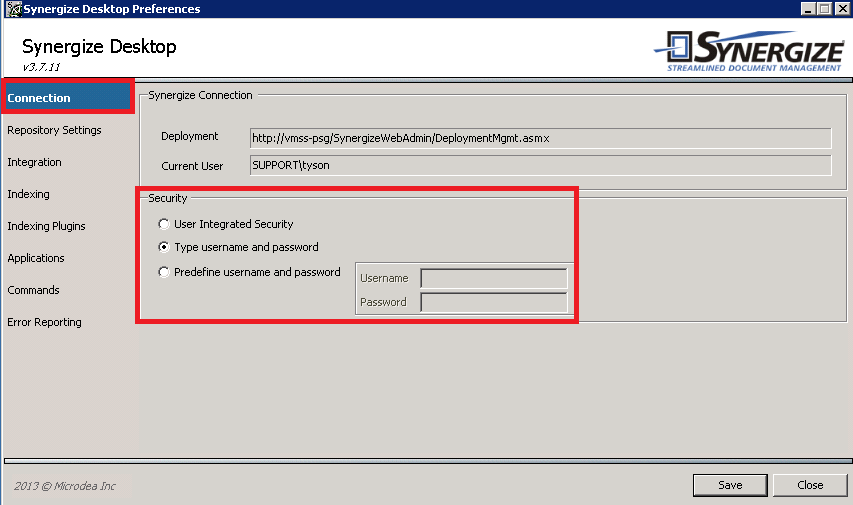Click the Synergize app icon in title bar

pyautogui.click(x=13, y=9)
